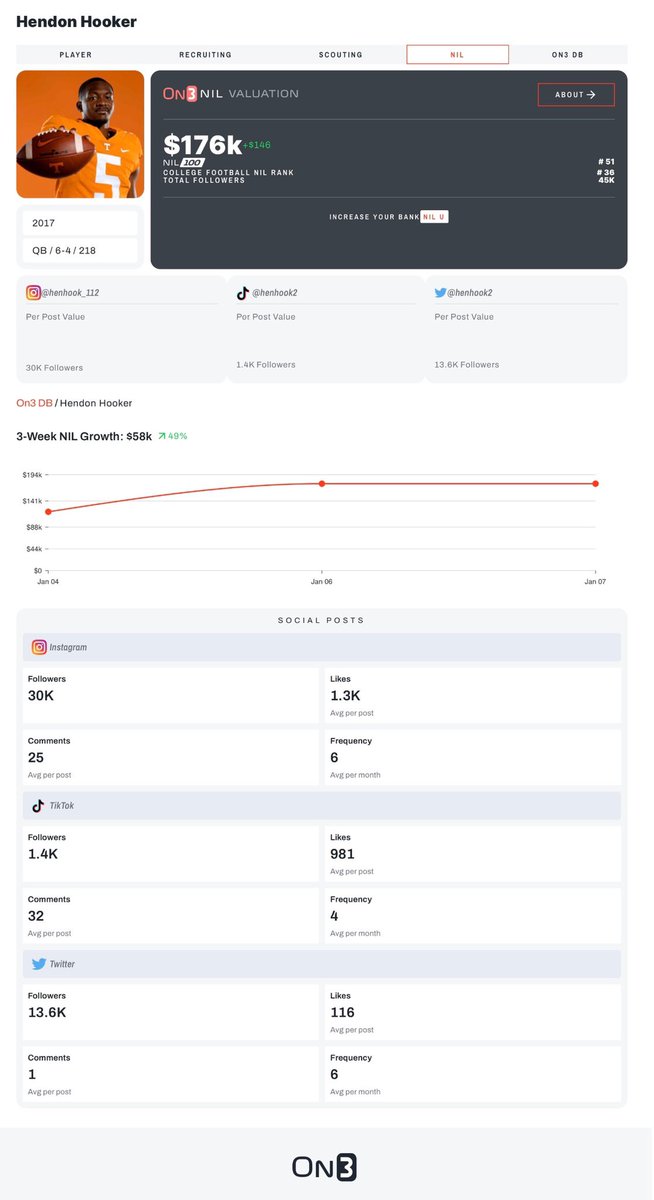Image resolution: width=654 pixels, height=1200 pixels.
Task: Click the $176k valuation figure
Action: (202, 145)
